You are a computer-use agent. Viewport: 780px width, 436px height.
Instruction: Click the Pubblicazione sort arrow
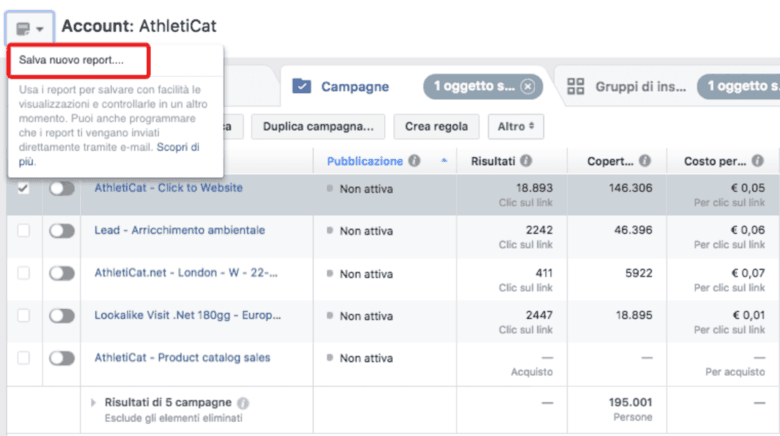tap(444, 161)
